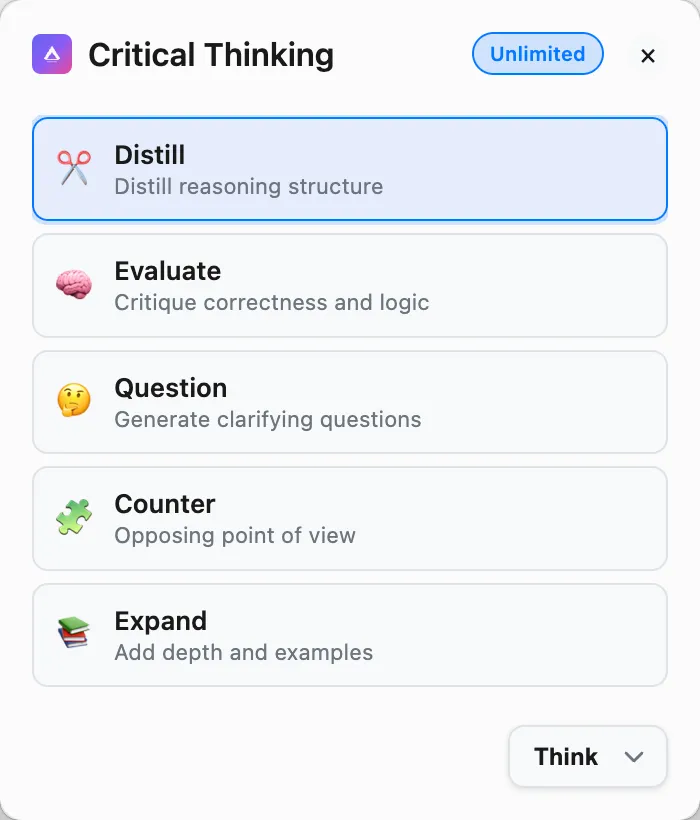Dismiss the panel with the X button

pos(648,56)
